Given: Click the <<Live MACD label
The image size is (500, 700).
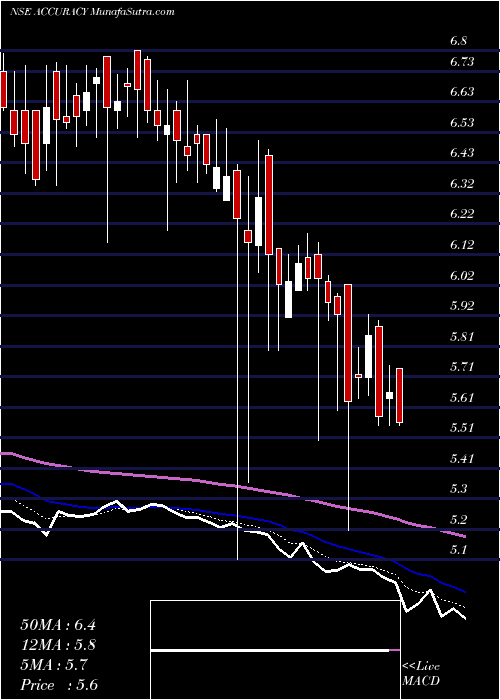Looking at the screenshot, I should [421, 674].
